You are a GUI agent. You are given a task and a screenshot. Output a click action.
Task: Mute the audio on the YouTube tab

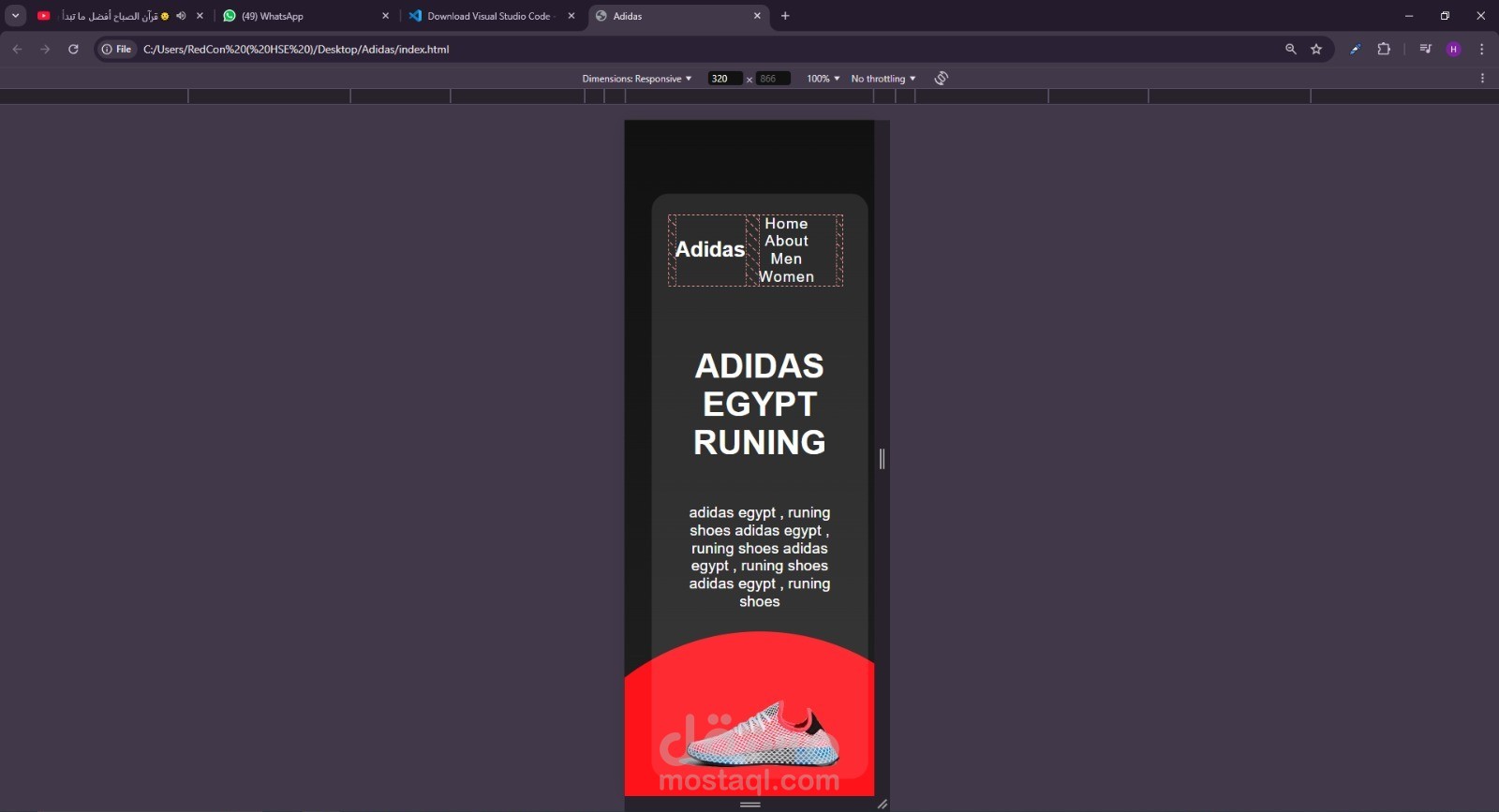[x=181, y=16]
